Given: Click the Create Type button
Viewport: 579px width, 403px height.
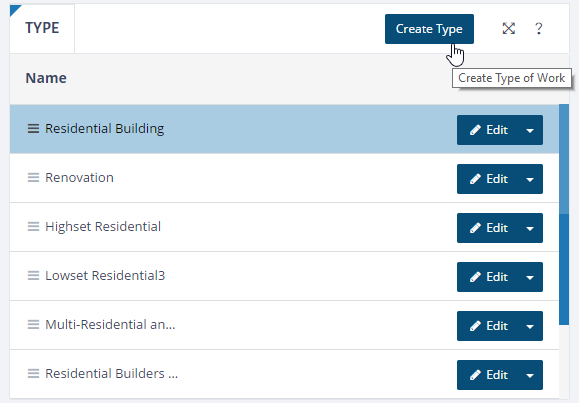Looking at the screenshot, I should [x=429, y=29].
